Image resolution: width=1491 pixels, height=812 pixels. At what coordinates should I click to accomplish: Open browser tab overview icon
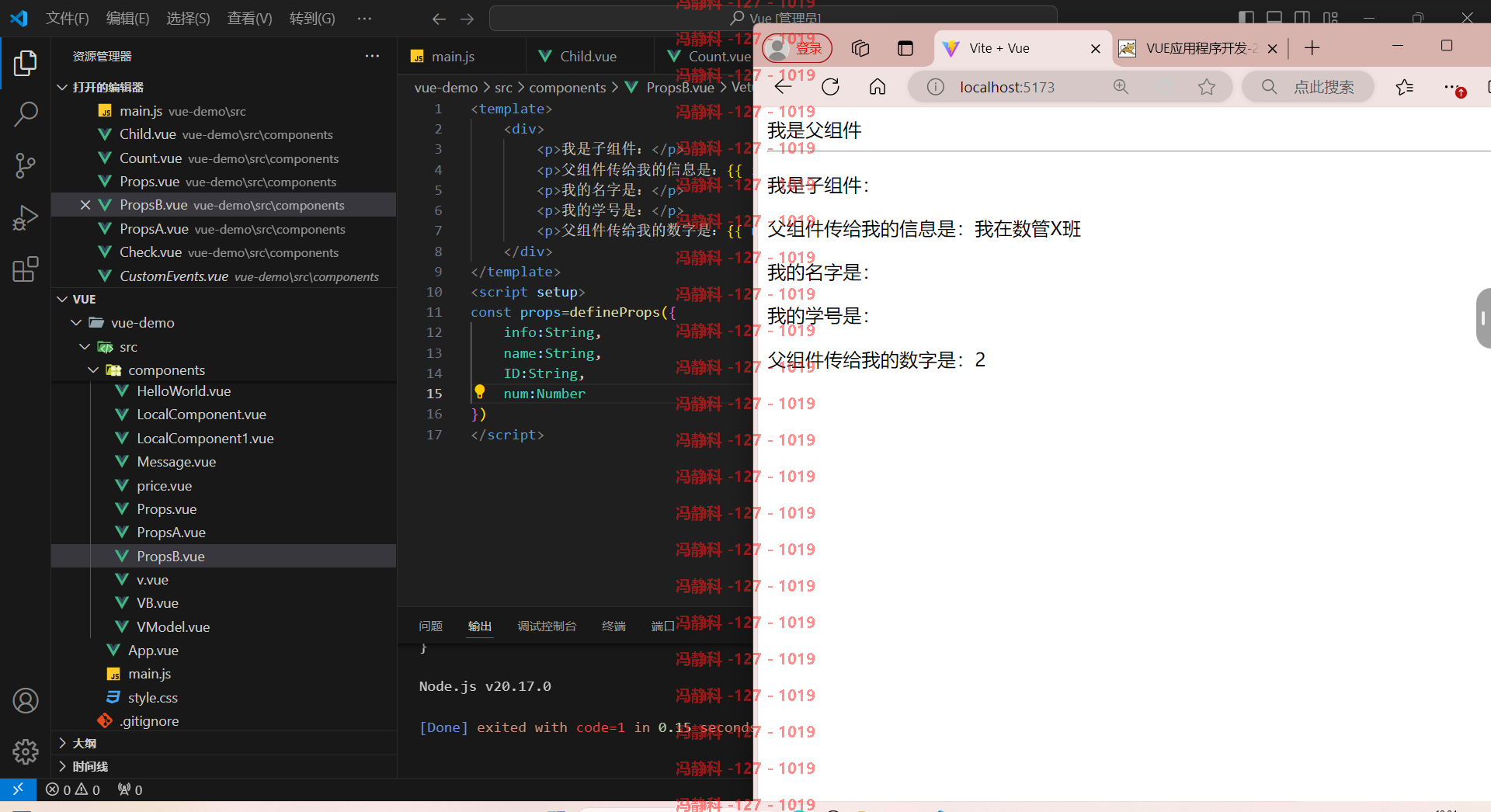[860, 48]
